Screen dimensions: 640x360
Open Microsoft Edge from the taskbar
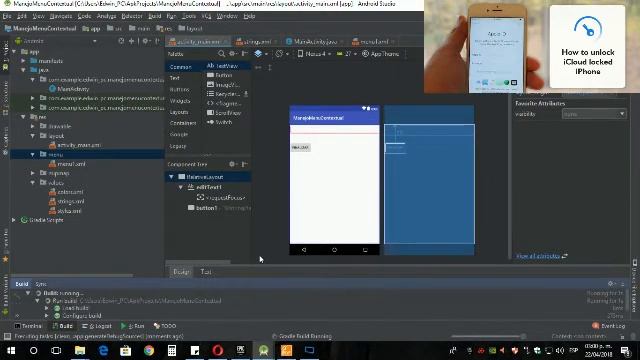tap(103, 350)
